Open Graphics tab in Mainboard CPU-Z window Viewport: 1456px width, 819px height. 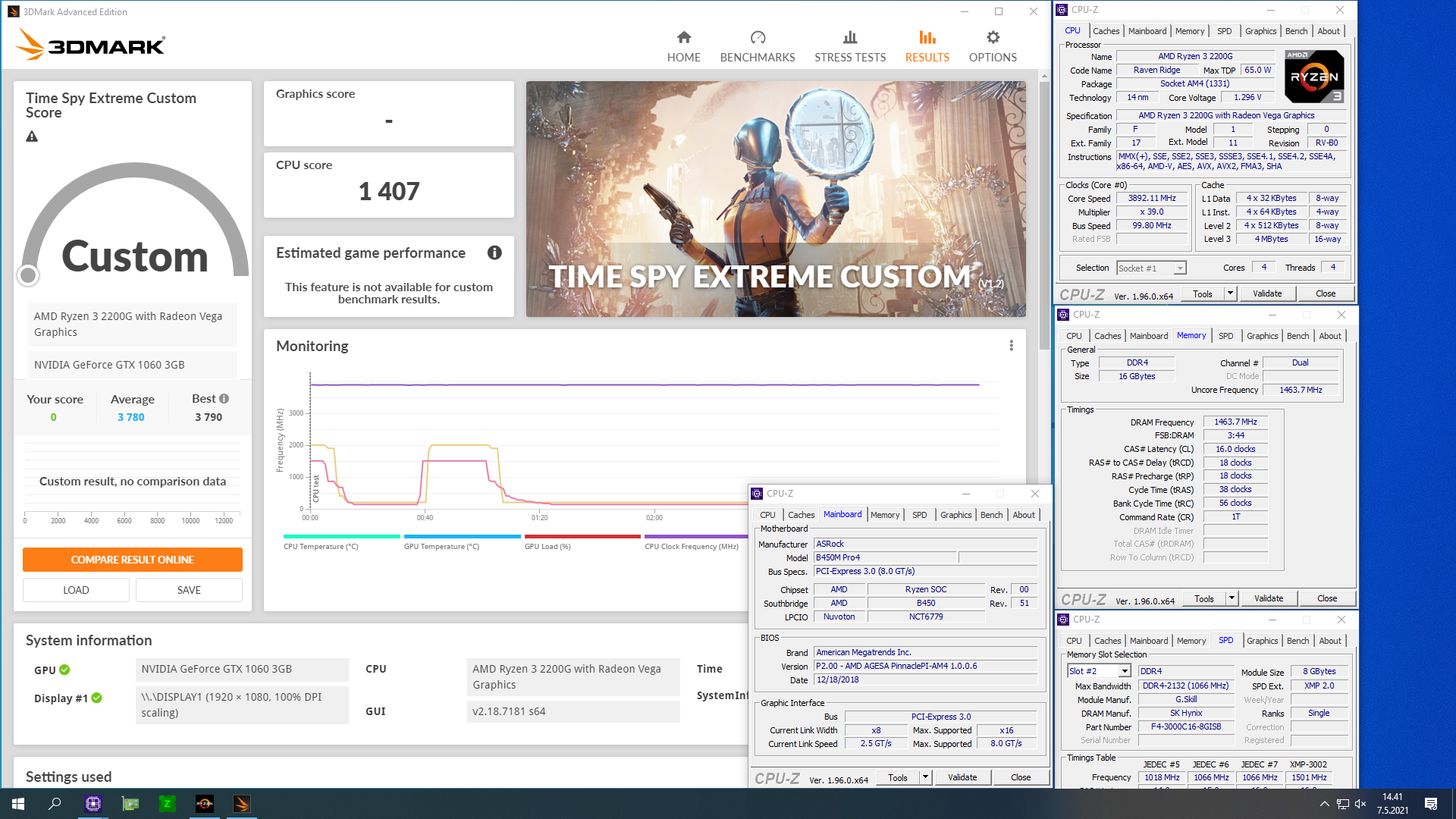click(x=955, y=515)
